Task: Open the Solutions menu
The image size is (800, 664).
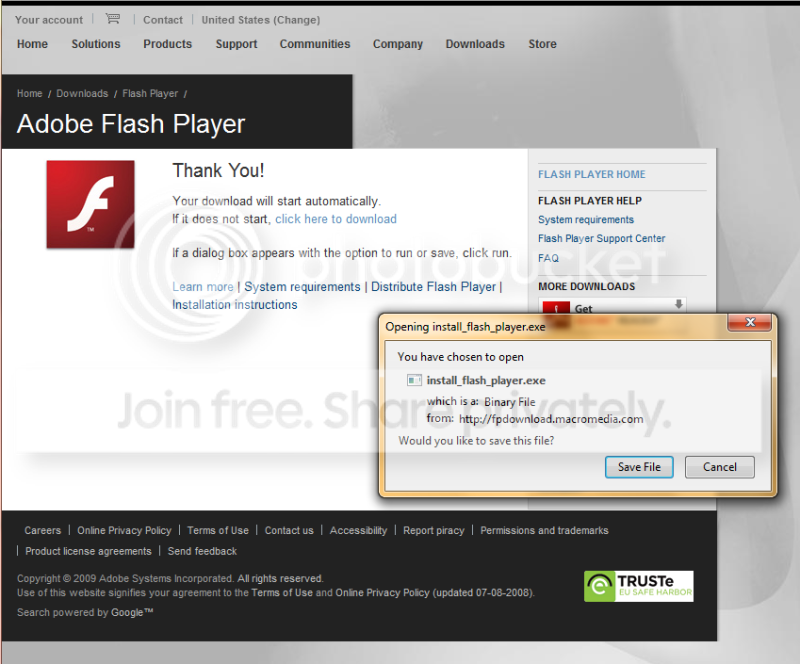Action: [x=96, y=44]
